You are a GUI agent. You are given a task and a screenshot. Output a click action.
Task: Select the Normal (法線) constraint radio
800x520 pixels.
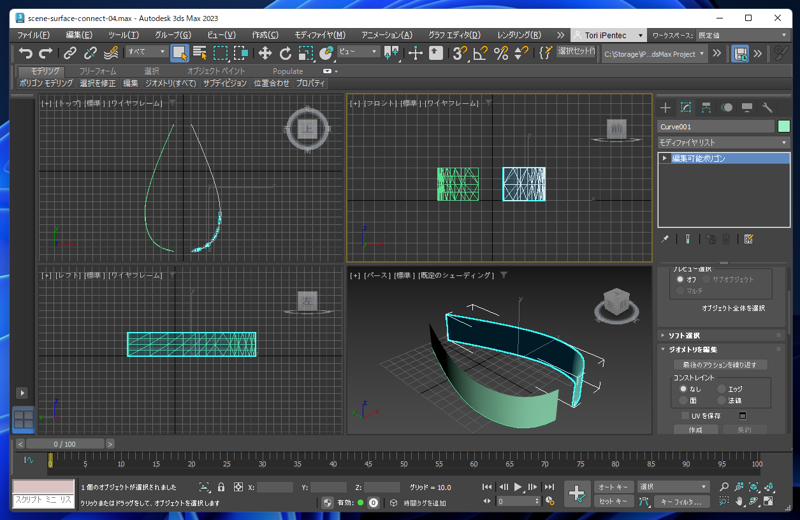click(721, 401)
